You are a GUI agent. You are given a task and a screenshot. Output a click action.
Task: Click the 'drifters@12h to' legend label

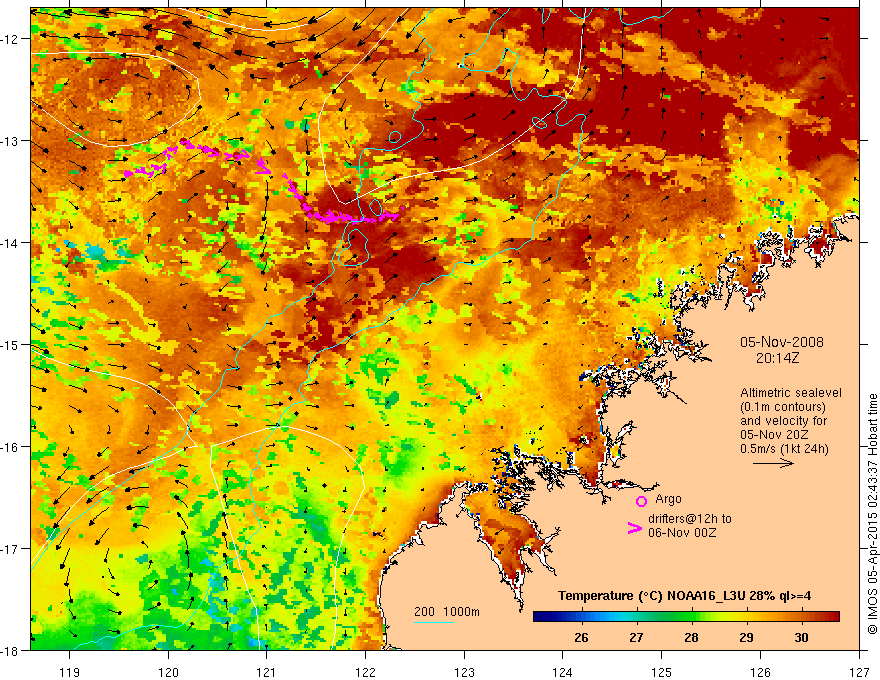click(690, 519)
